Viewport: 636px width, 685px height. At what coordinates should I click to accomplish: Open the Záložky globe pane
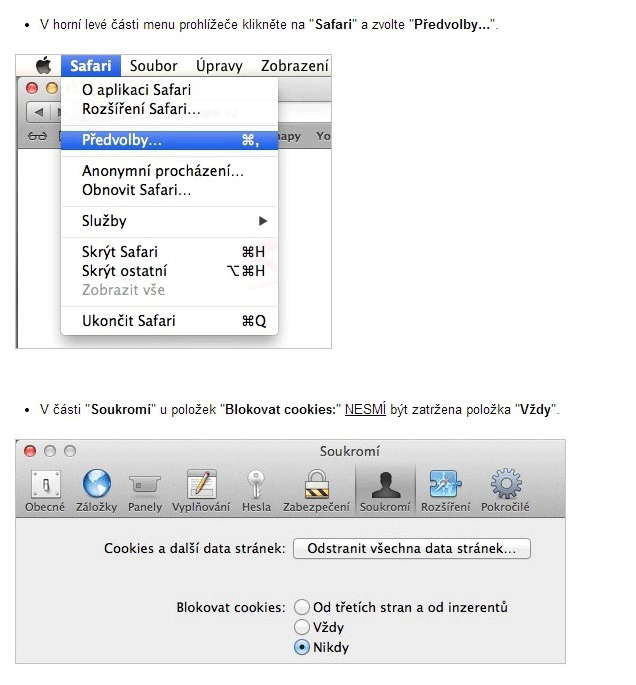pos(97,491)
